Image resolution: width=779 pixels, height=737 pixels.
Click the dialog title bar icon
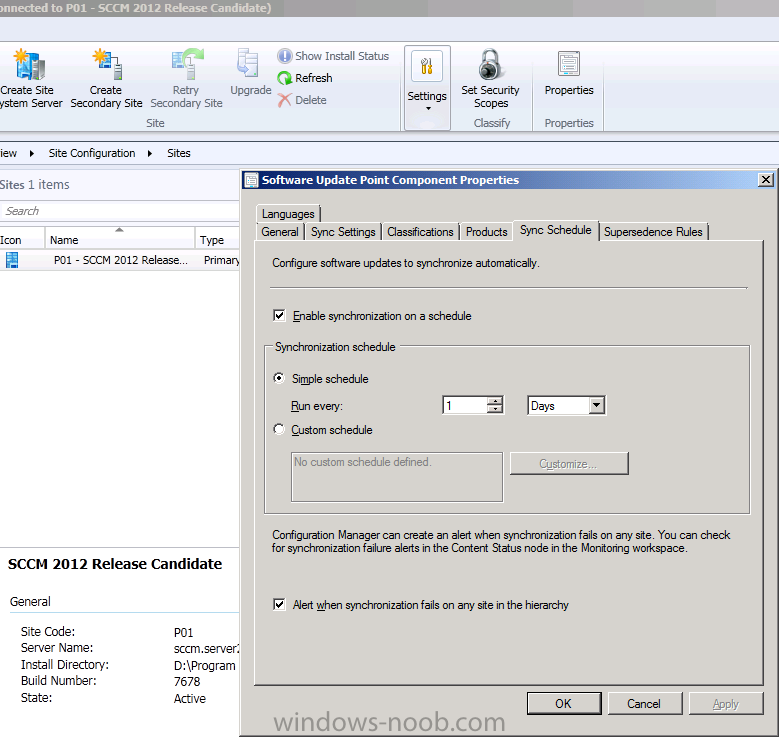(252, 180)
